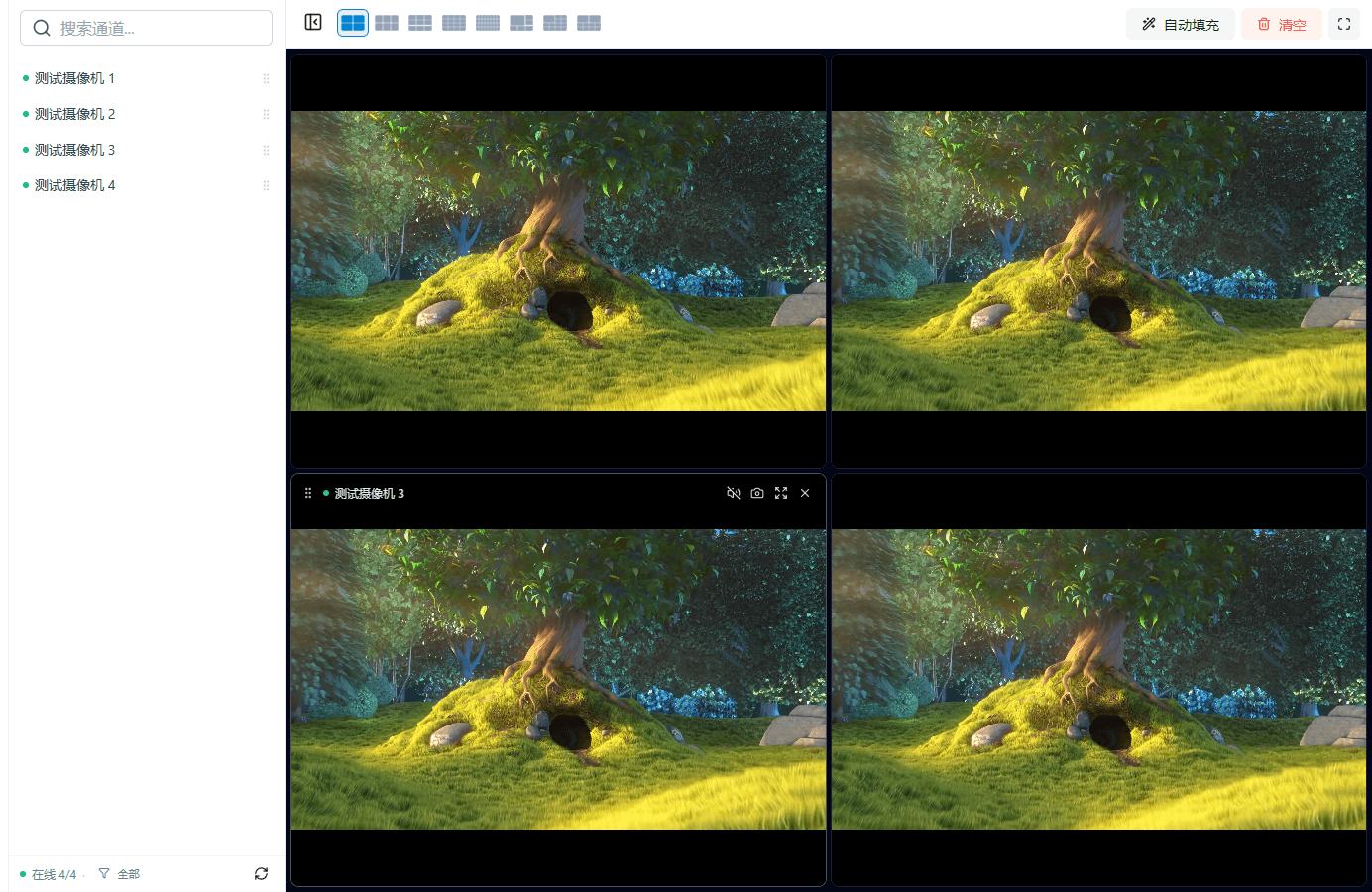Select 测试摄像机 1 in channel list
Screen dimensions: 1372x892
(146, 78)
